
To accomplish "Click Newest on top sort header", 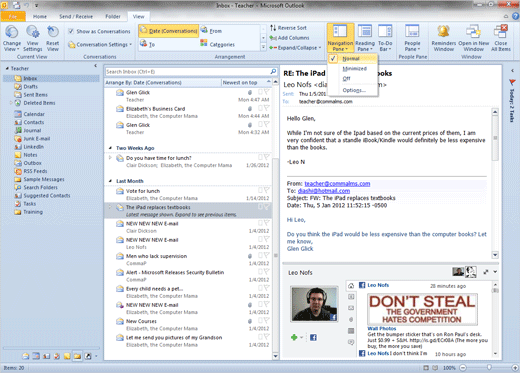I will click(246, 82).
